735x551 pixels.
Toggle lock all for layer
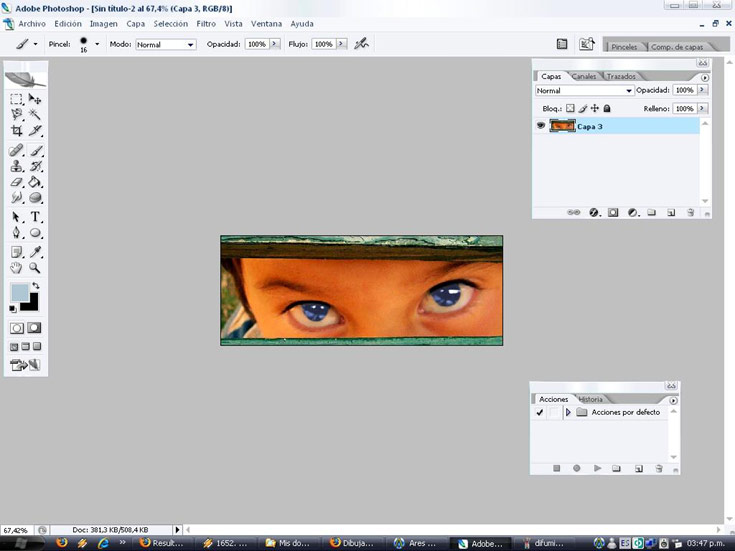(607, 108)
